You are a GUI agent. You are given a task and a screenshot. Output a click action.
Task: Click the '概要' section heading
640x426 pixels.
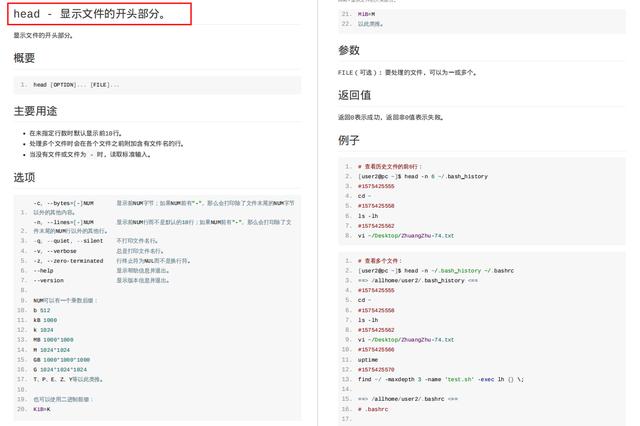click(x=24, y=58)
